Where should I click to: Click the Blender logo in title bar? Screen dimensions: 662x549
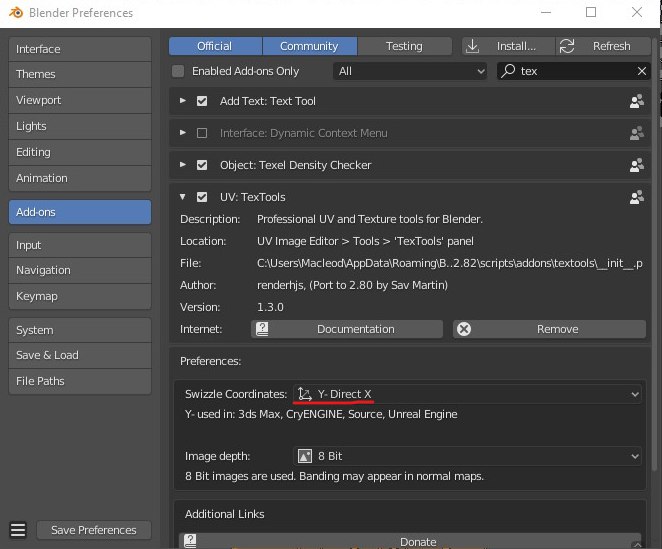(x=16, y=13)
